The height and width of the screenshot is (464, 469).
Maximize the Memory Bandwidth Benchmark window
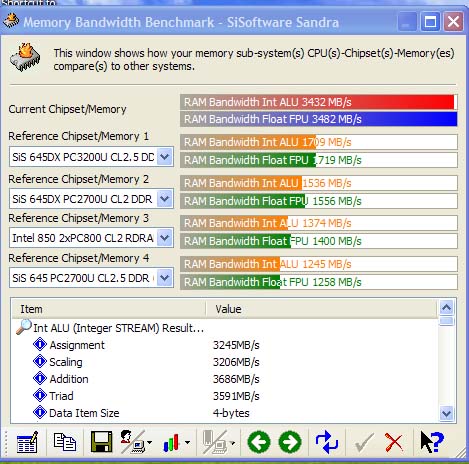430,22
